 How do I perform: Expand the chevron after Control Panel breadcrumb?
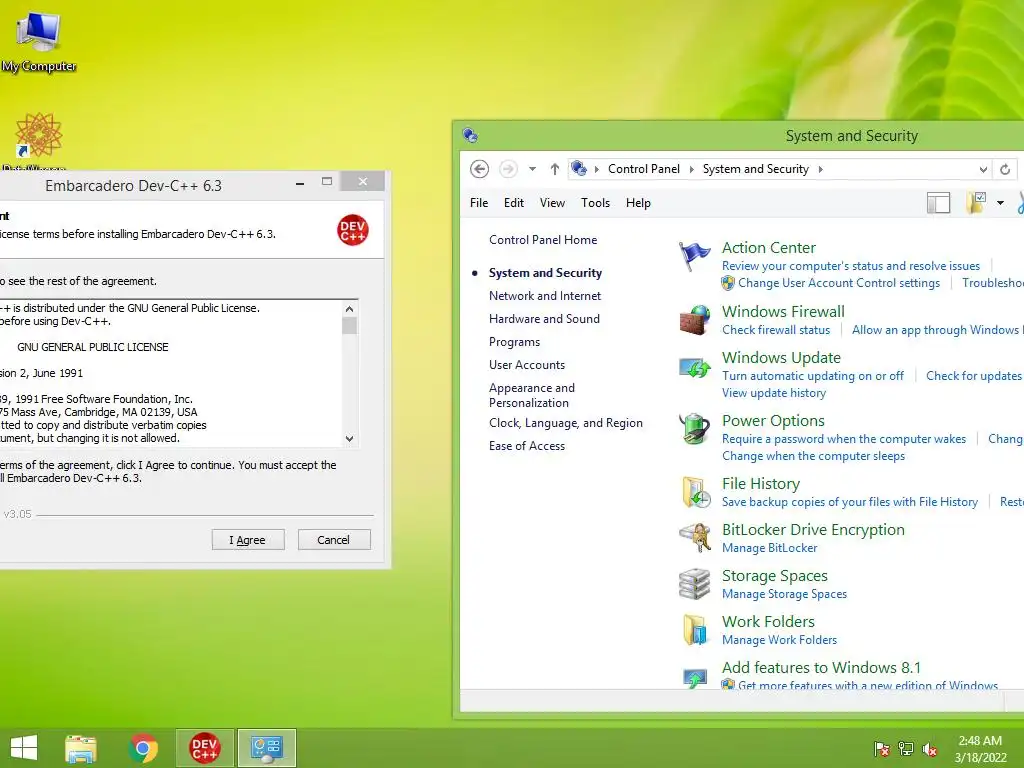pyautogui.click(x=692, y=169)
